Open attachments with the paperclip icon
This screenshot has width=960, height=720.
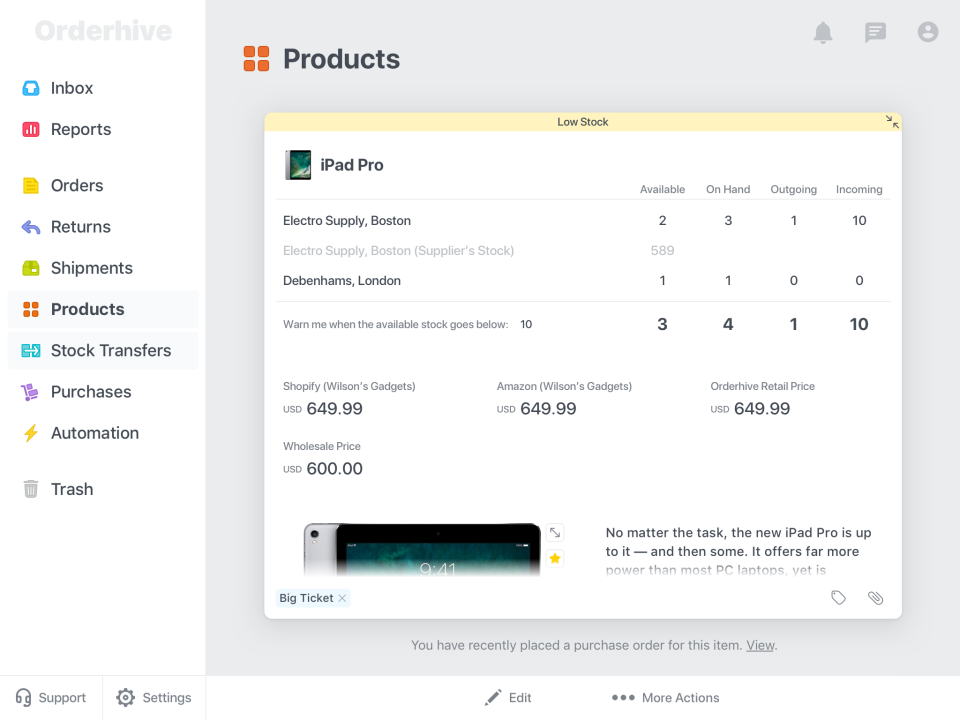[x=875, y=597]
